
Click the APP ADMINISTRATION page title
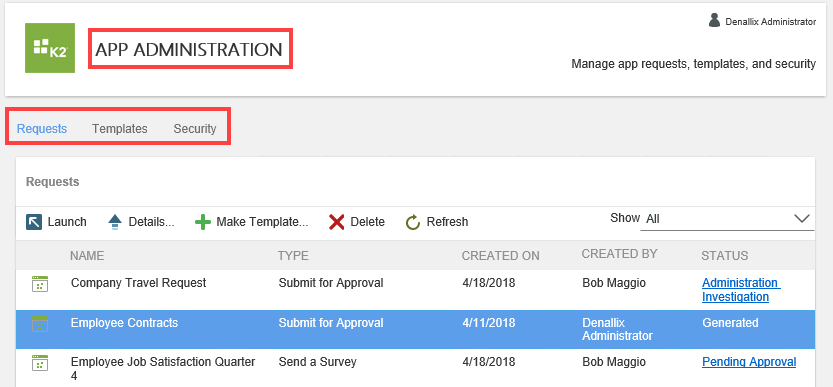189,49
